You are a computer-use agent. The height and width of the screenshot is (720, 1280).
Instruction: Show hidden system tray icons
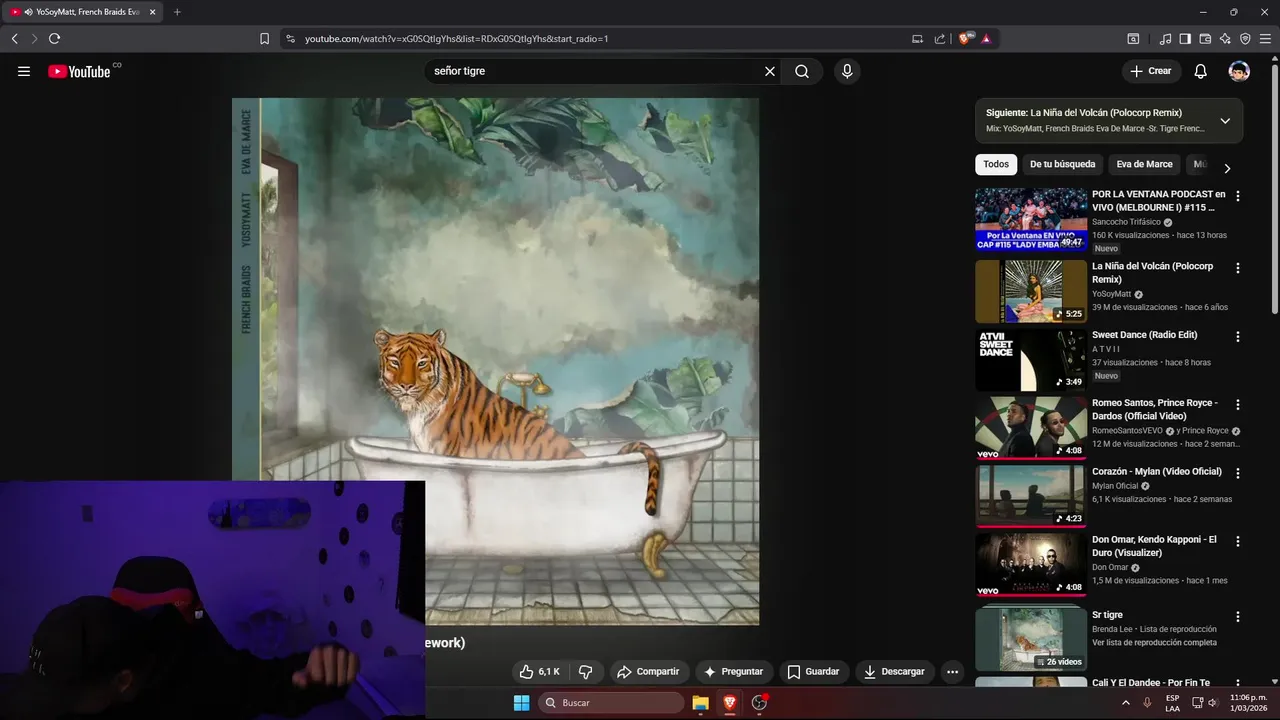1126,703
